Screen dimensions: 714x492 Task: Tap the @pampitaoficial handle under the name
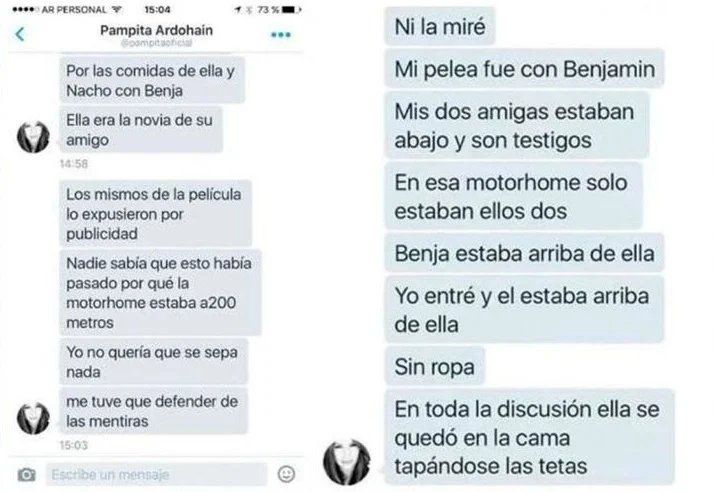click(156, 43)
